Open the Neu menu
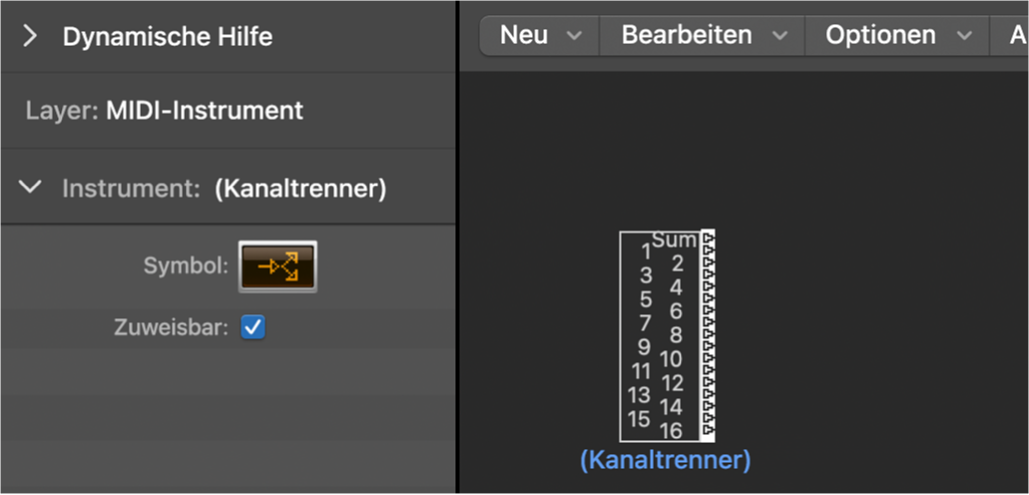Viewport: 1029px width, 495px height. click(540, 35)
